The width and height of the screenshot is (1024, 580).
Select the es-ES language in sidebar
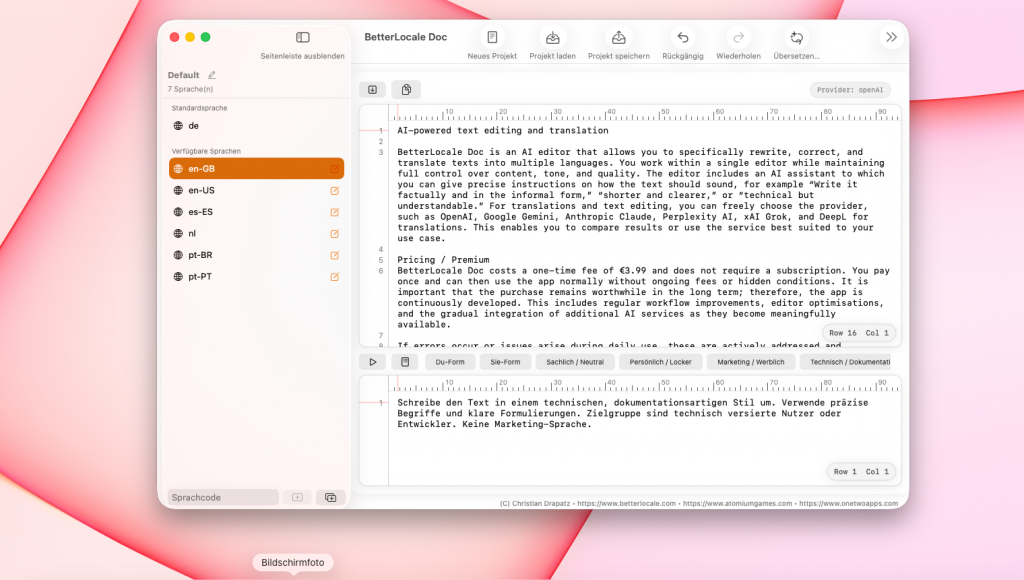pos(201,212)
